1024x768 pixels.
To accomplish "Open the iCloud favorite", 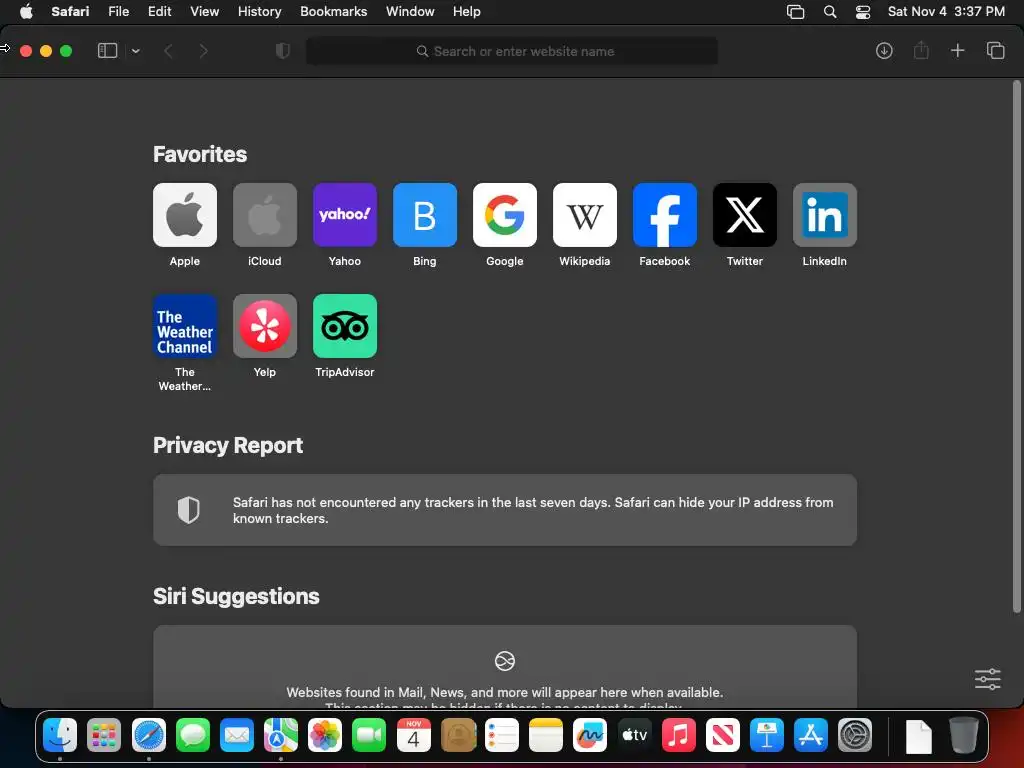I will point(264,215).
